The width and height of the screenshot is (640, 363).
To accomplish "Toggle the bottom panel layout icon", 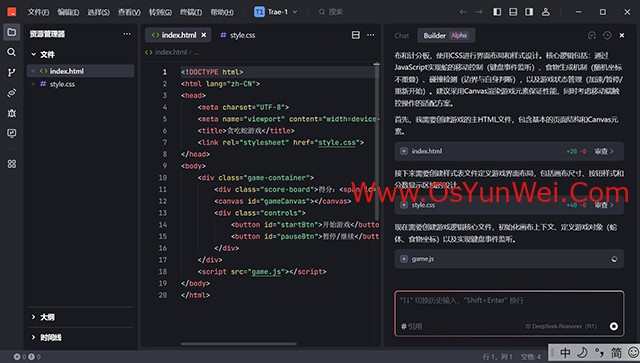I will [x=513, y=12].
